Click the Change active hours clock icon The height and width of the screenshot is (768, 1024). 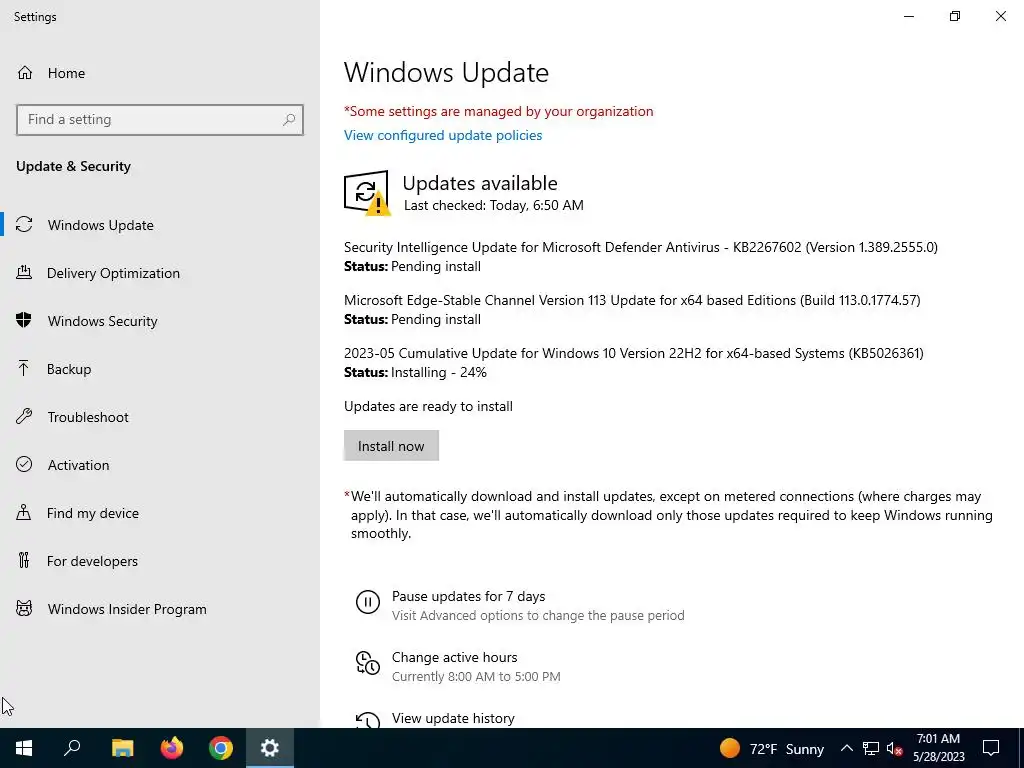tap(368, 663)
